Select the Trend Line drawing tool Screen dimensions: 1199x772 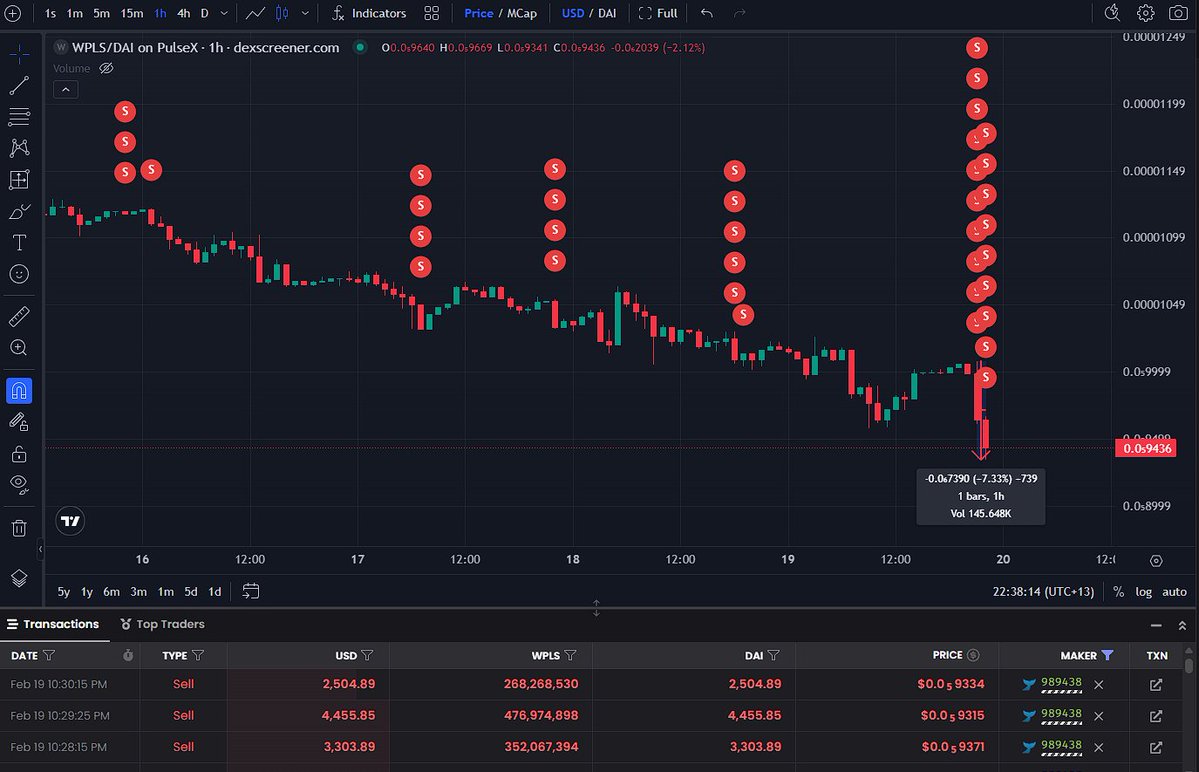click(19, 84)
